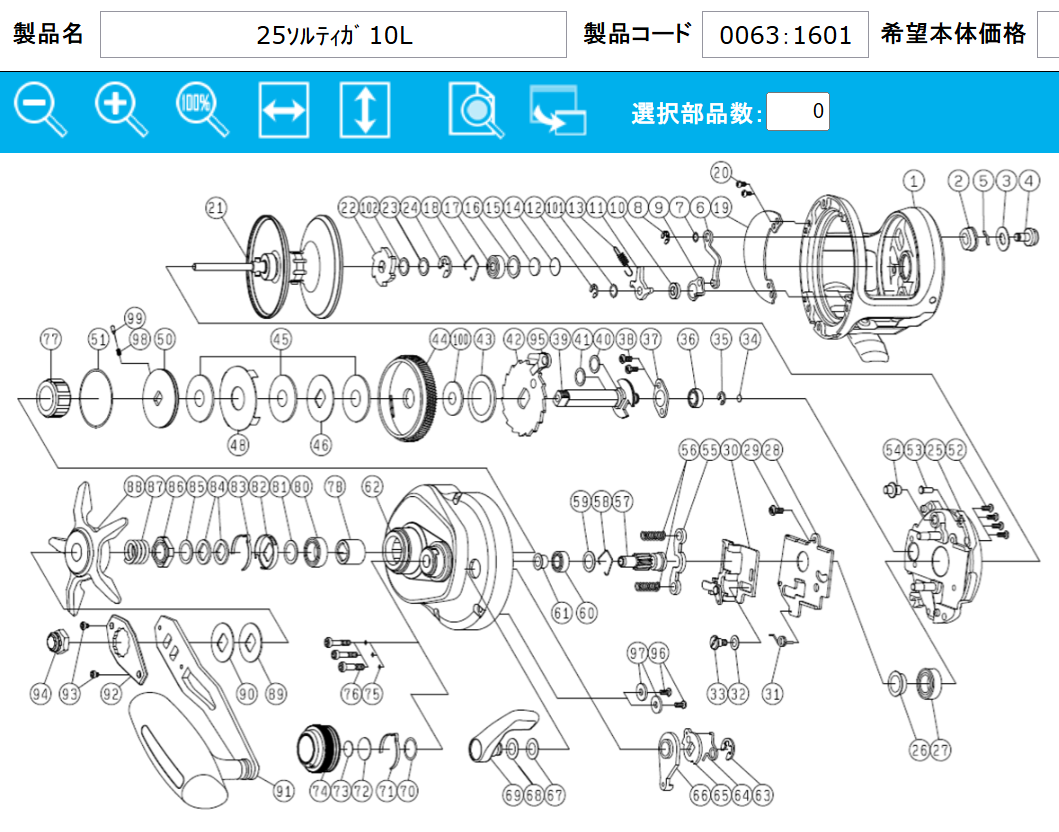Screen dimensions: 1059x832
Task: Click the zoom in magnifier icon
Action: pos(120,111)
